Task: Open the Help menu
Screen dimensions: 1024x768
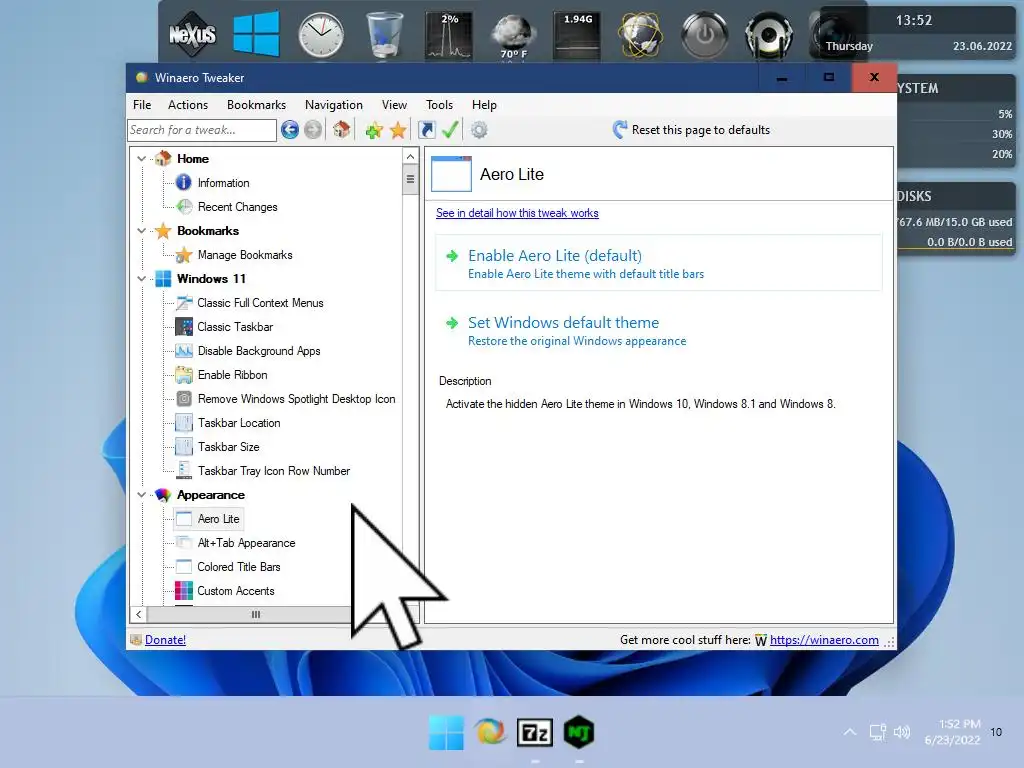Action: pyautogui.click(x=485, y=104)
